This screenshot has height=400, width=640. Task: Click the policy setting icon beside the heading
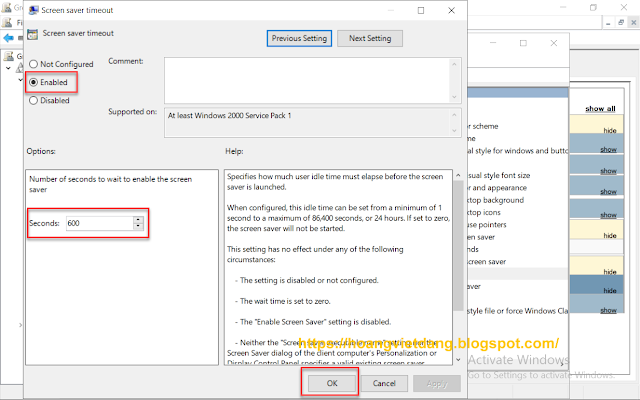[33, 34]
